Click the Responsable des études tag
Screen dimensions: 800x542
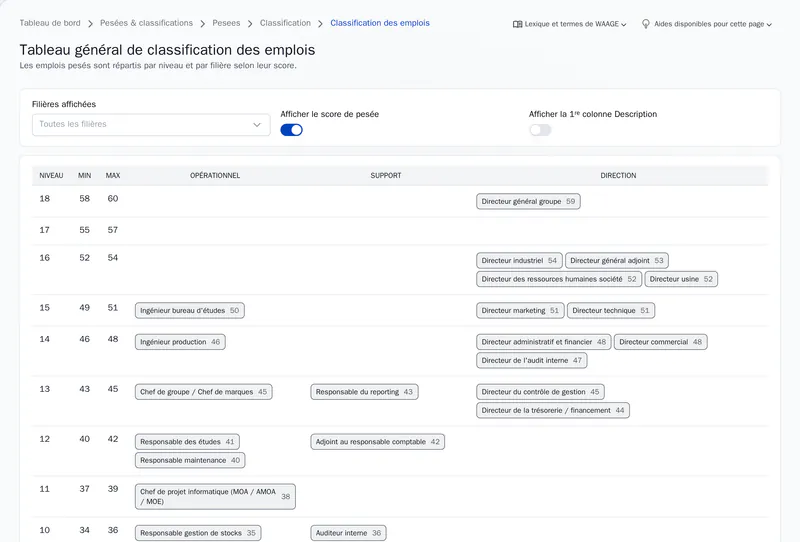[187, 442]
